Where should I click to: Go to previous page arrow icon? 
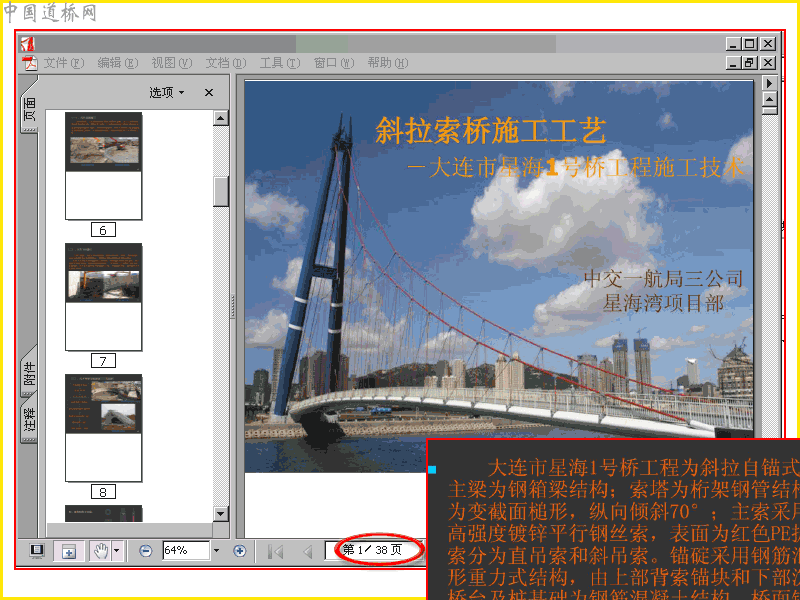coord(308,552)
